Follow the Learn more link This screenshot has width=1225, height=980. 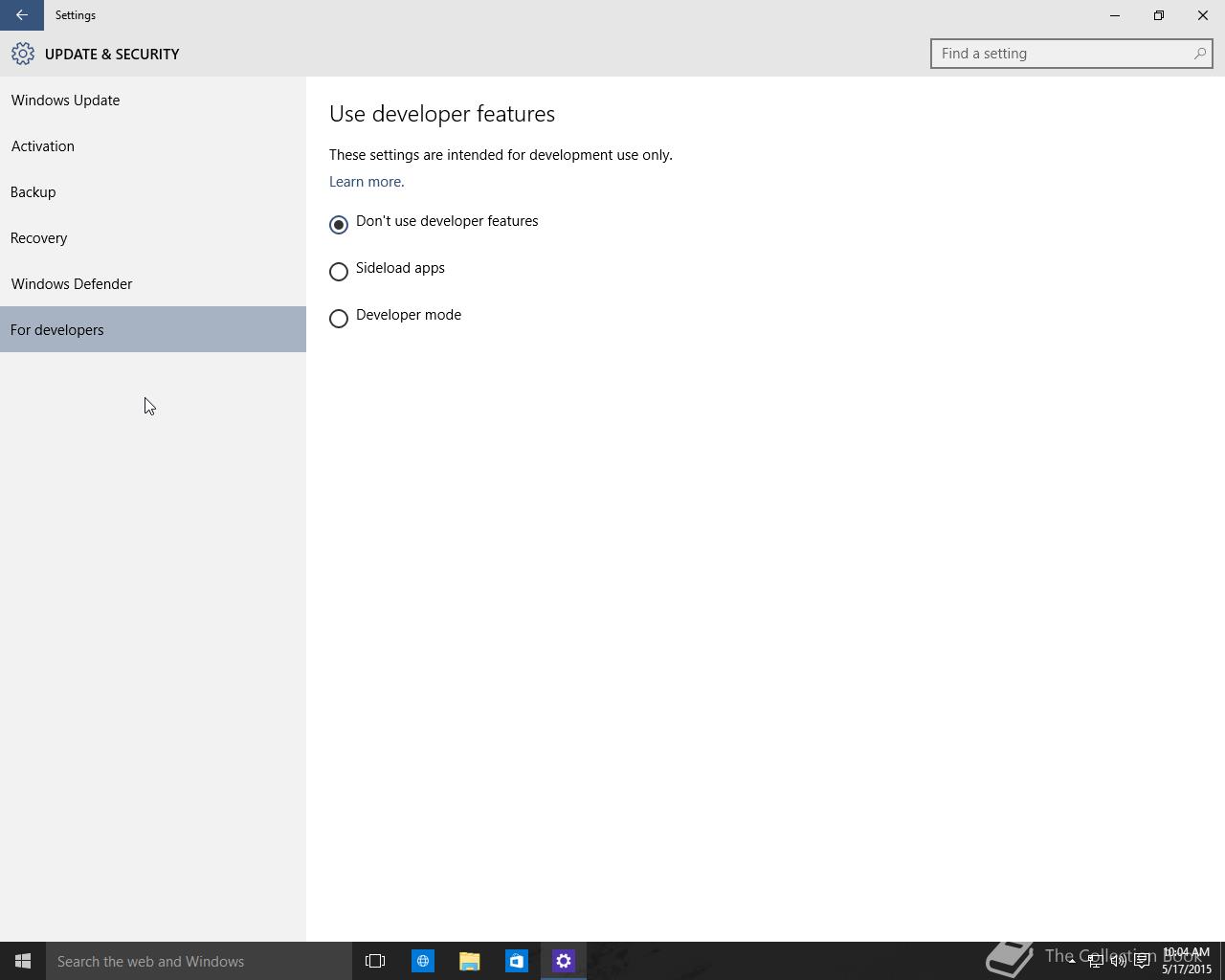pos(366,182)
